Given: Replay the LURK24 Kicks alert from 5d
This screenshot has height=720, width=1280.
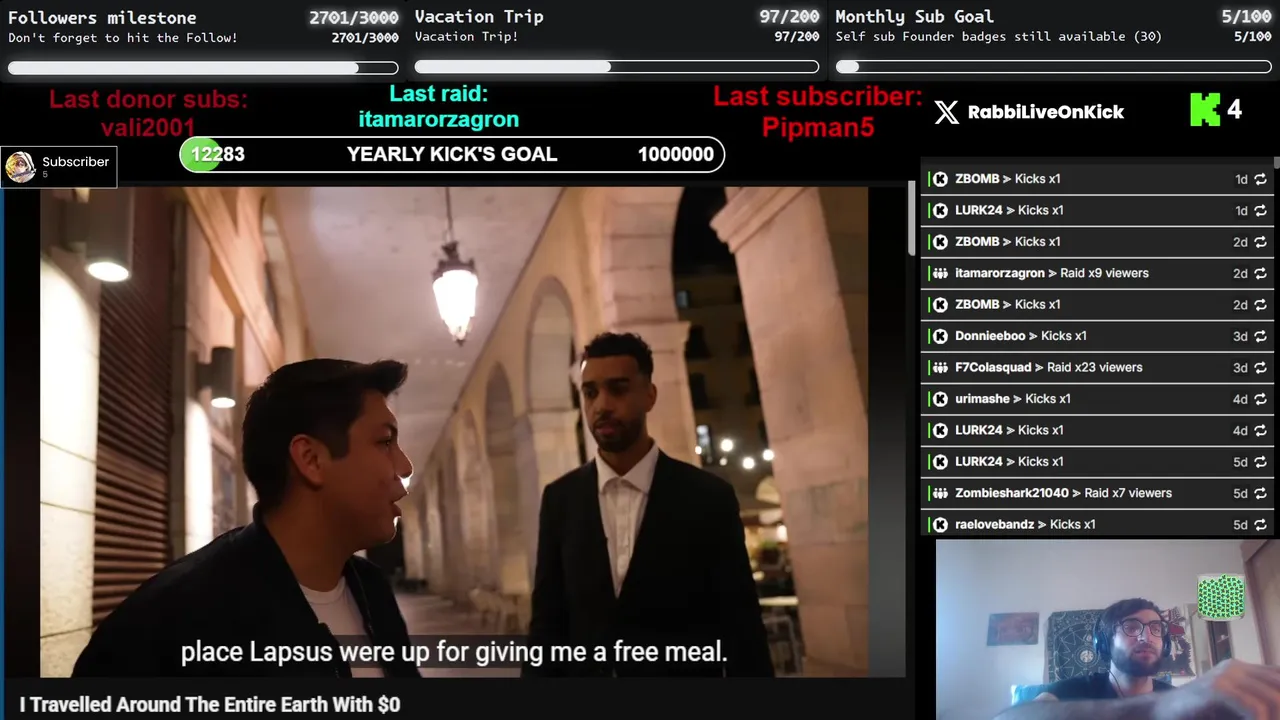Looking at the screenshot, I should 1260,461.
